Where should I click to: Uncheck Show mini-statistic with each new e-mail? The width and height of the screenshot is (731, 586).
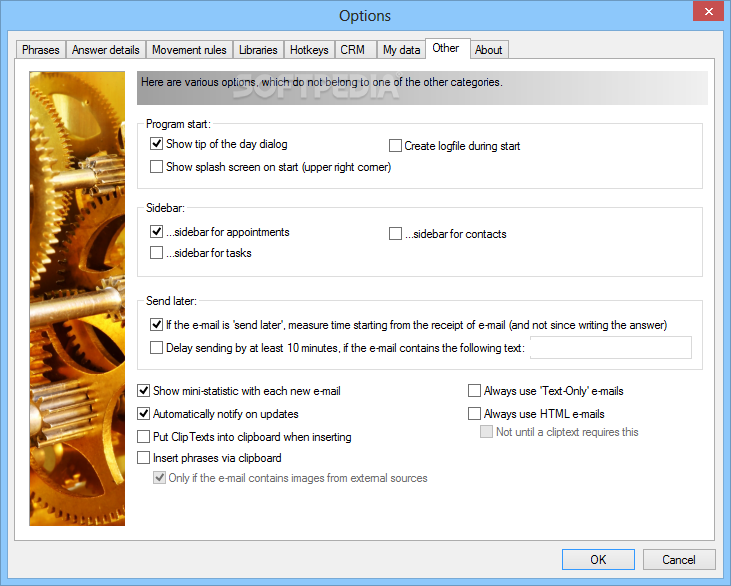(x=143, y=391)
